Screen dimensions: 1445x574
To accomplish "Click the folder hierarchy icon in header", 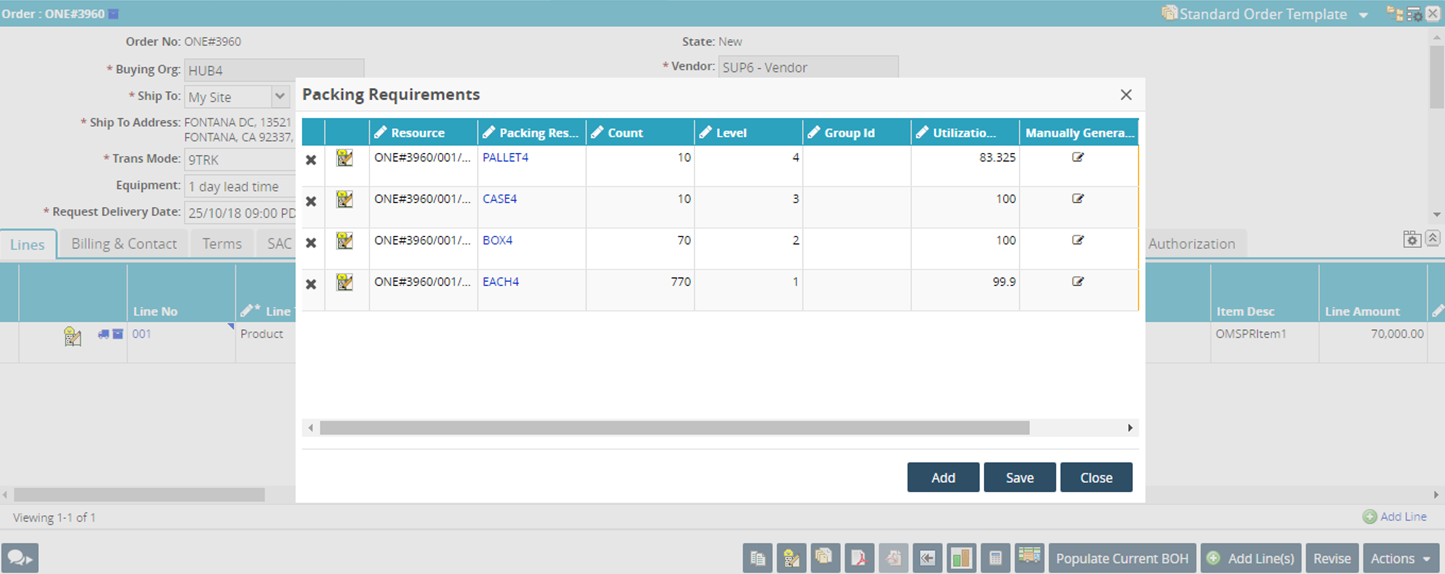I will coord(1394,14).
